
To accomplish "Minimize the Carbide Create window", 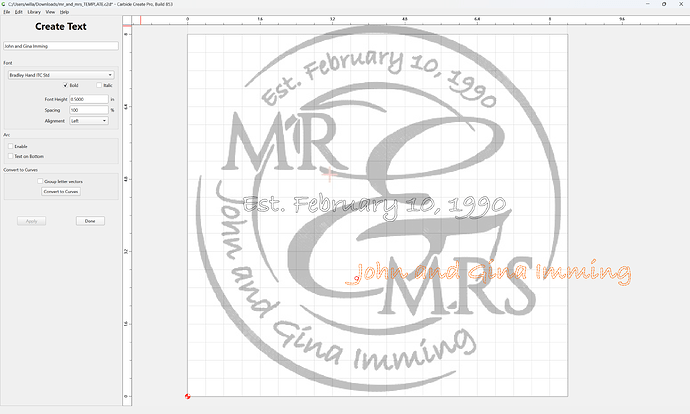I will tap(648, 4).
